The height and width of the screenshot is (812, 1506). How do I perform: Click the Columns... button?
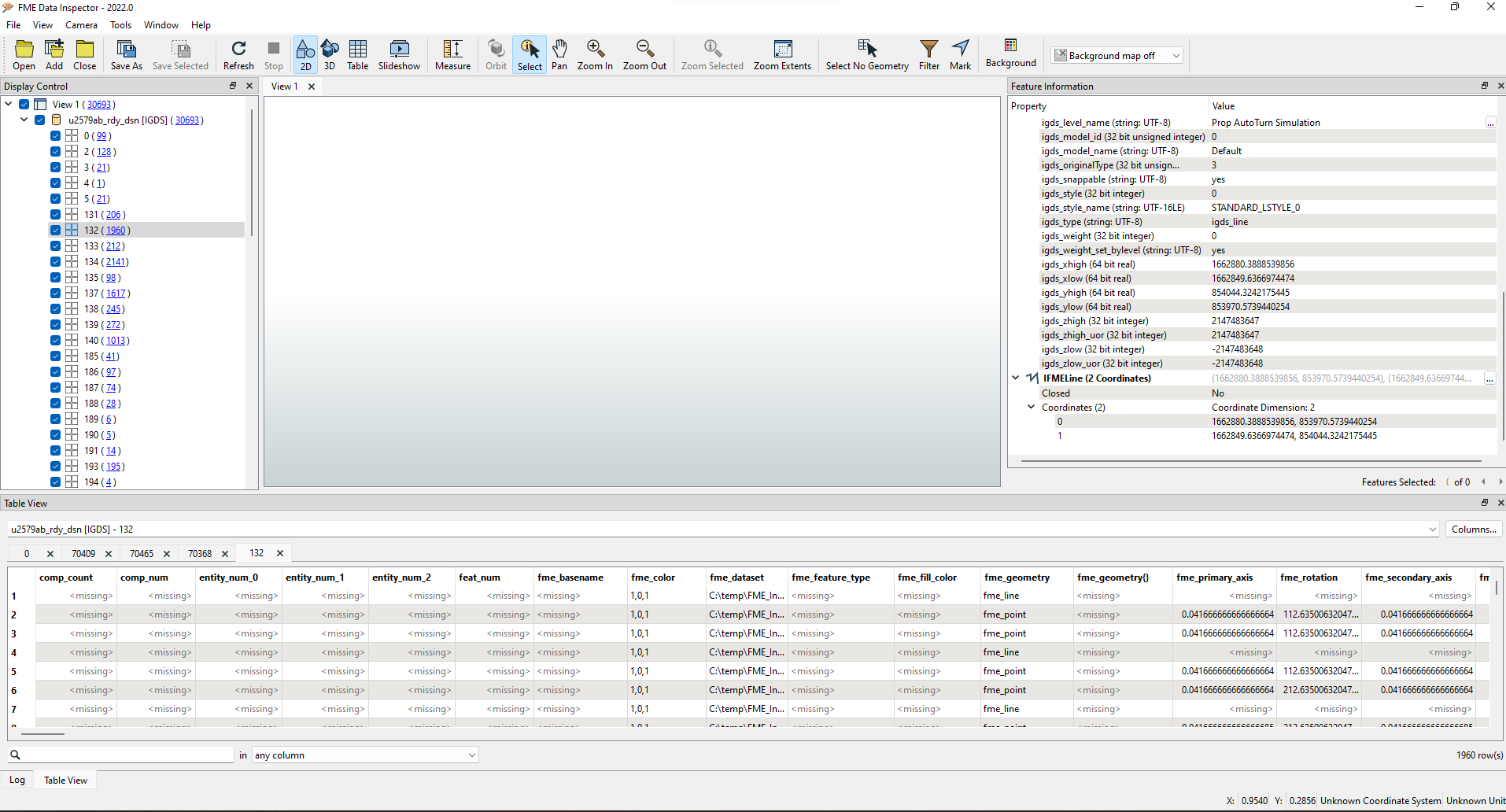point(1474,530)
